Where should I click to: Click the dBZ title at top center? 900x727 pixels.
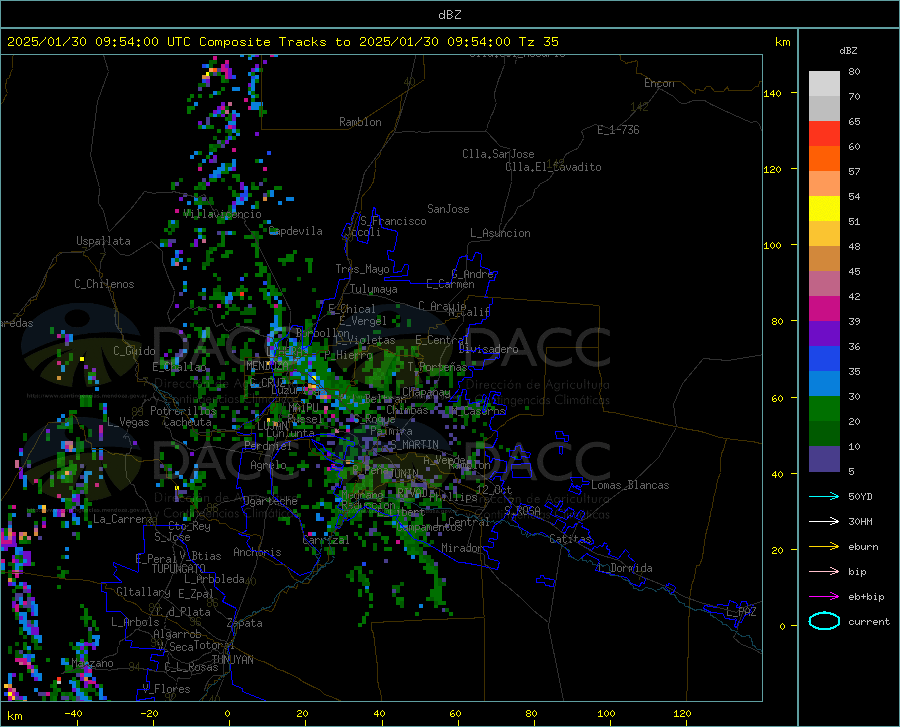[449, 15]
